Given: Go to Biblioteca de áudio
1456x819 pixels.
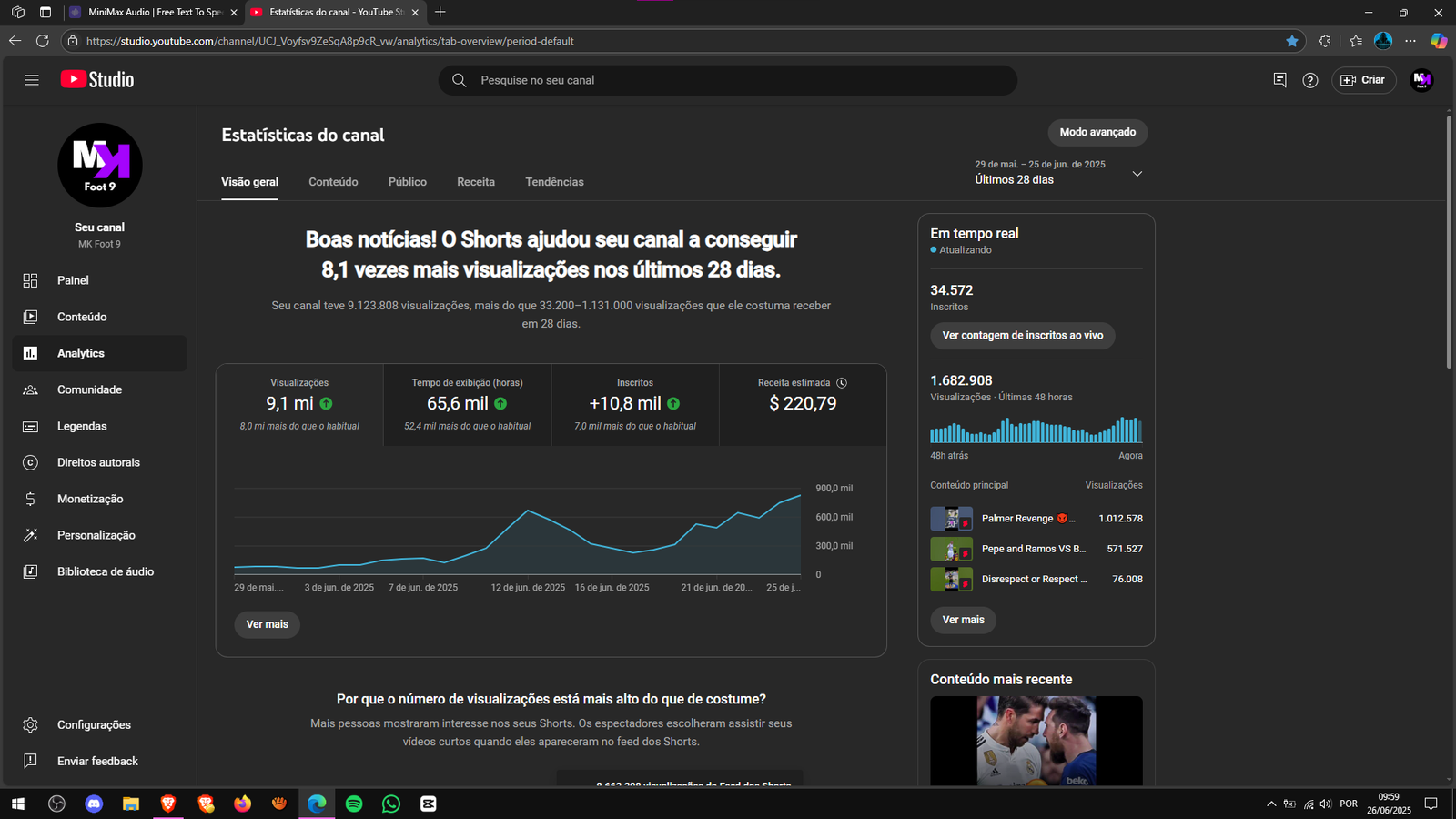Looking at the screenshot, I should [105, 571].
